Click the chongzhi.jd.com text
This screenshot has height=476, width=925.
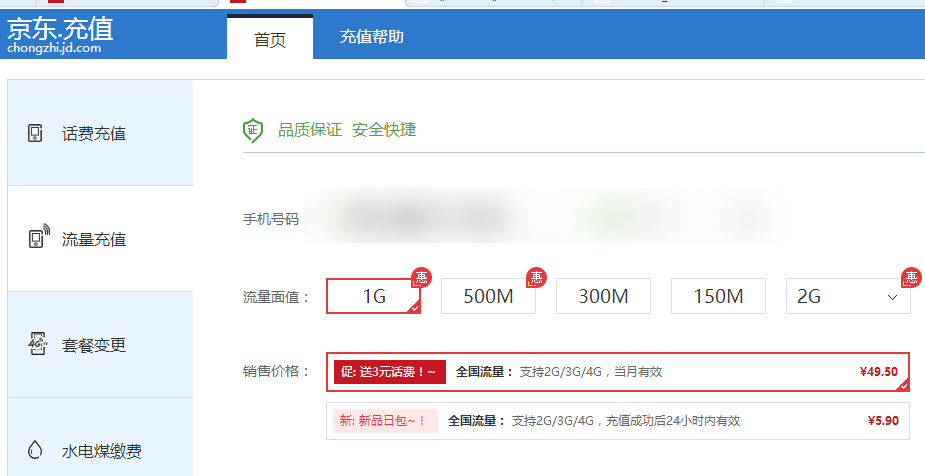[x=54, y=48]
